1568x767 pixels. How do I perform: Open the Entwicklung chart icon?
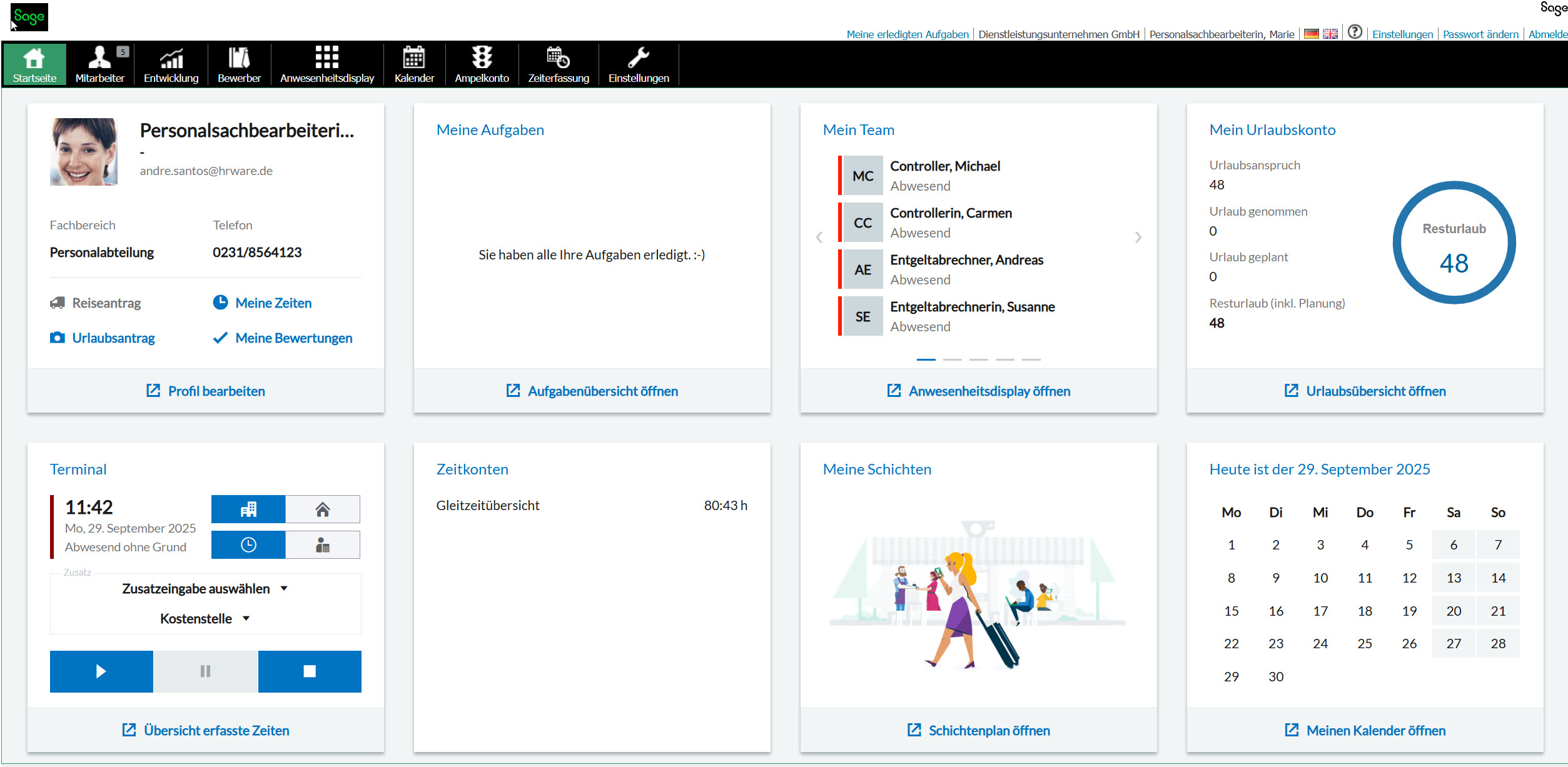click(x=171, y=58)
